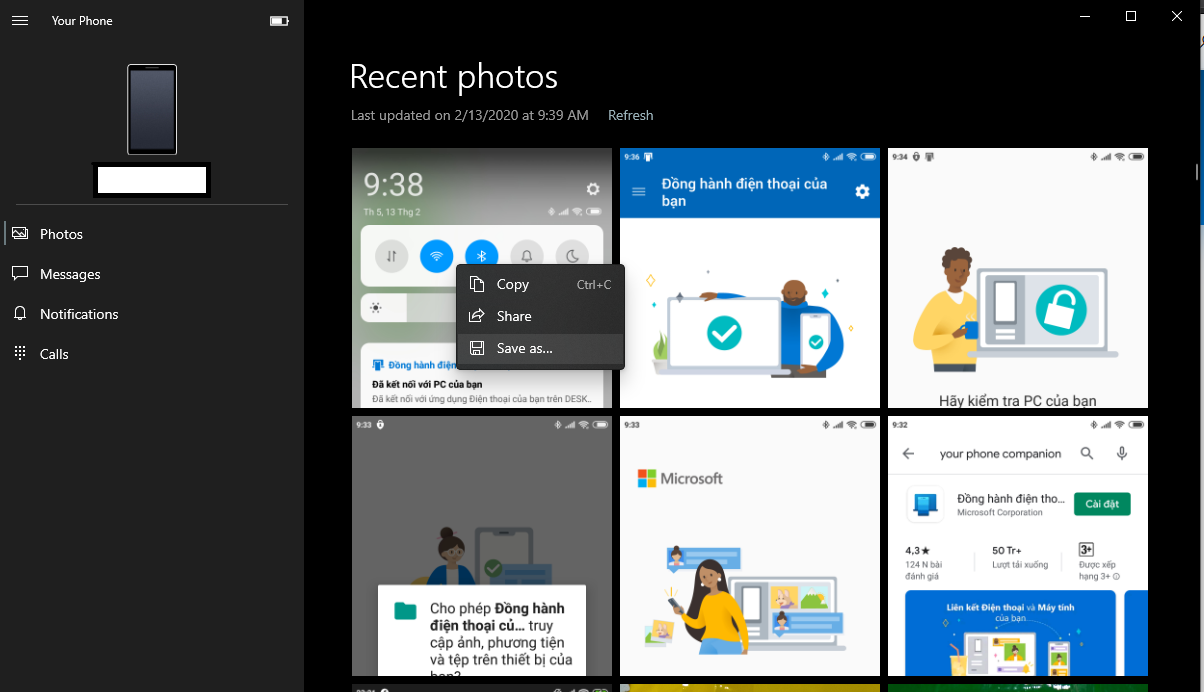The height and width of the screenshot is (692, 1204).
Task: Open the 'your phone companion' Play Store screenshot
Action: click(1018, 546)
